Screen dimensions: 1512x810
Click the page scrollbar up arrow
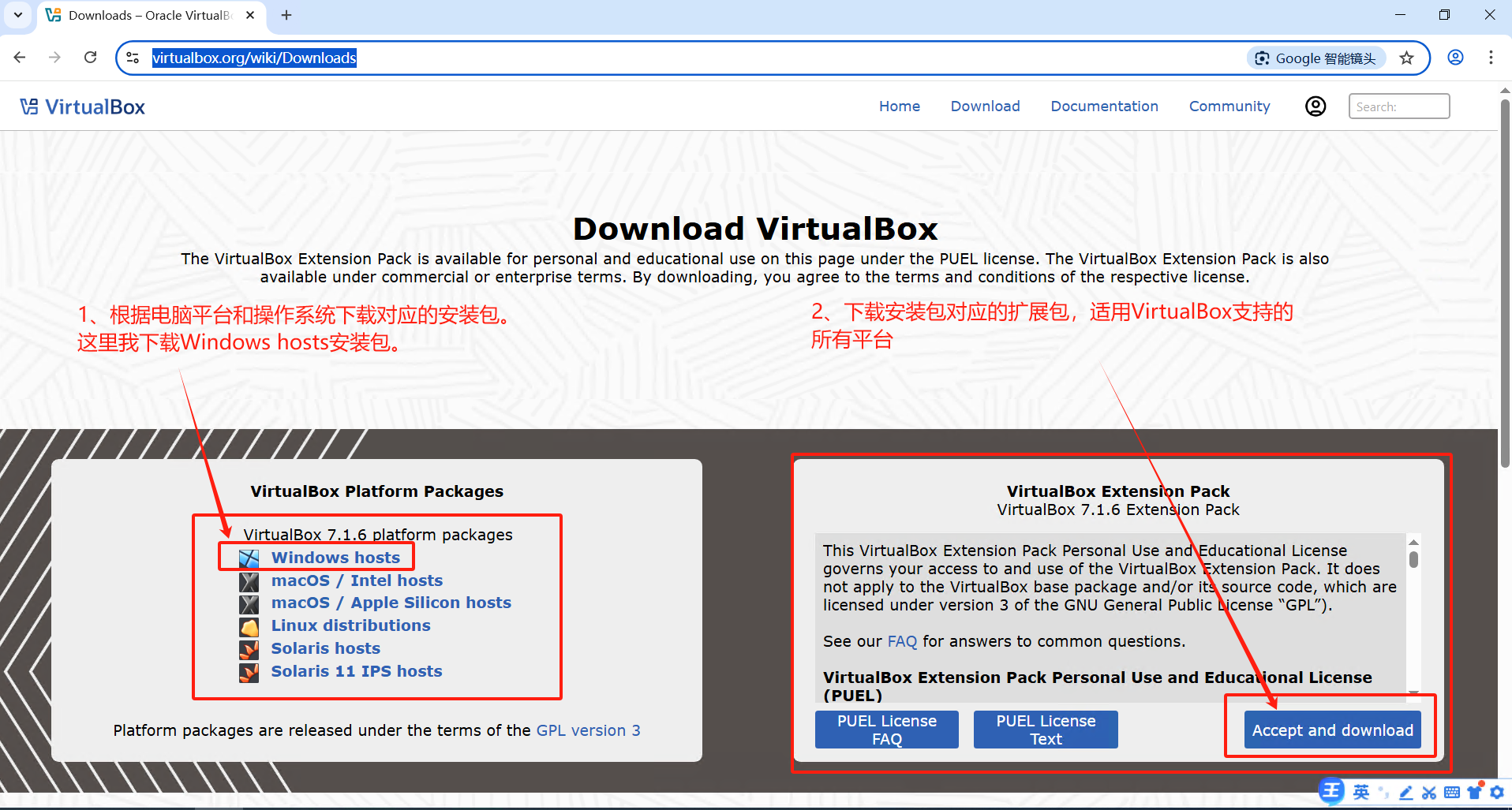click(x=1505, y=91)
